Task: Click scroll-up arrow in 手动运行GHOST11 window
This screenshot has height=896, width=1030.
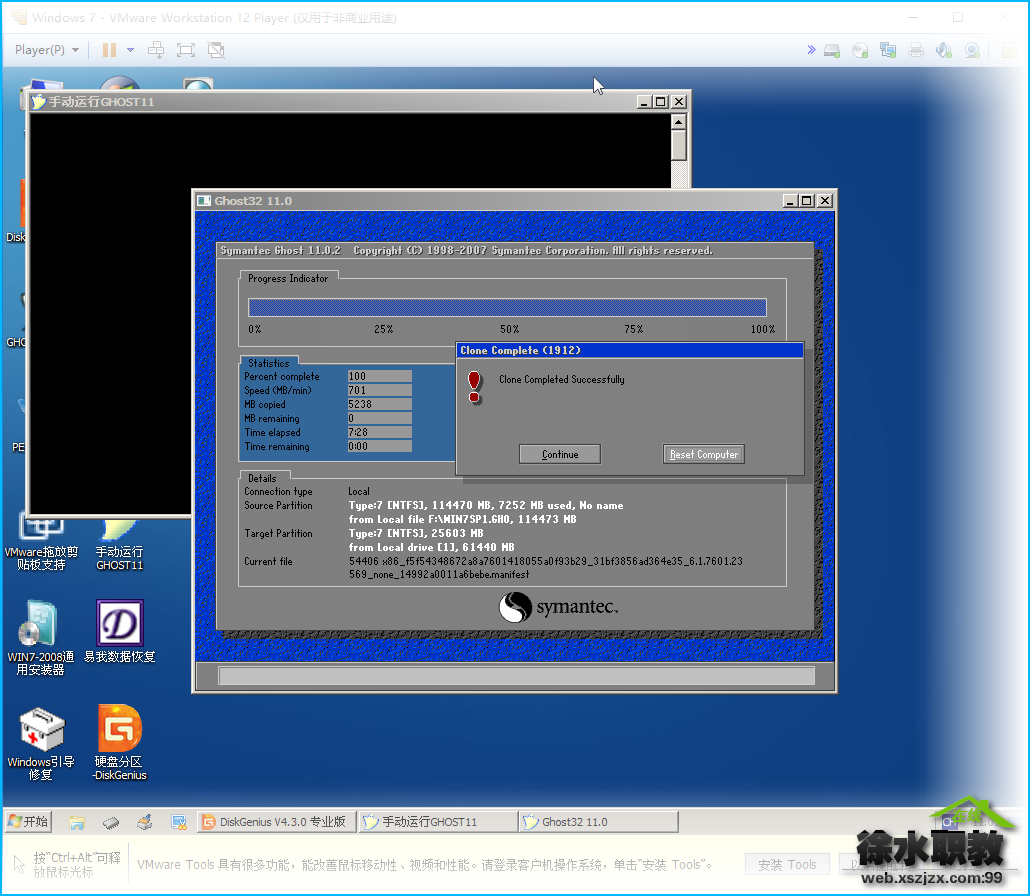Action: (679, 122)
